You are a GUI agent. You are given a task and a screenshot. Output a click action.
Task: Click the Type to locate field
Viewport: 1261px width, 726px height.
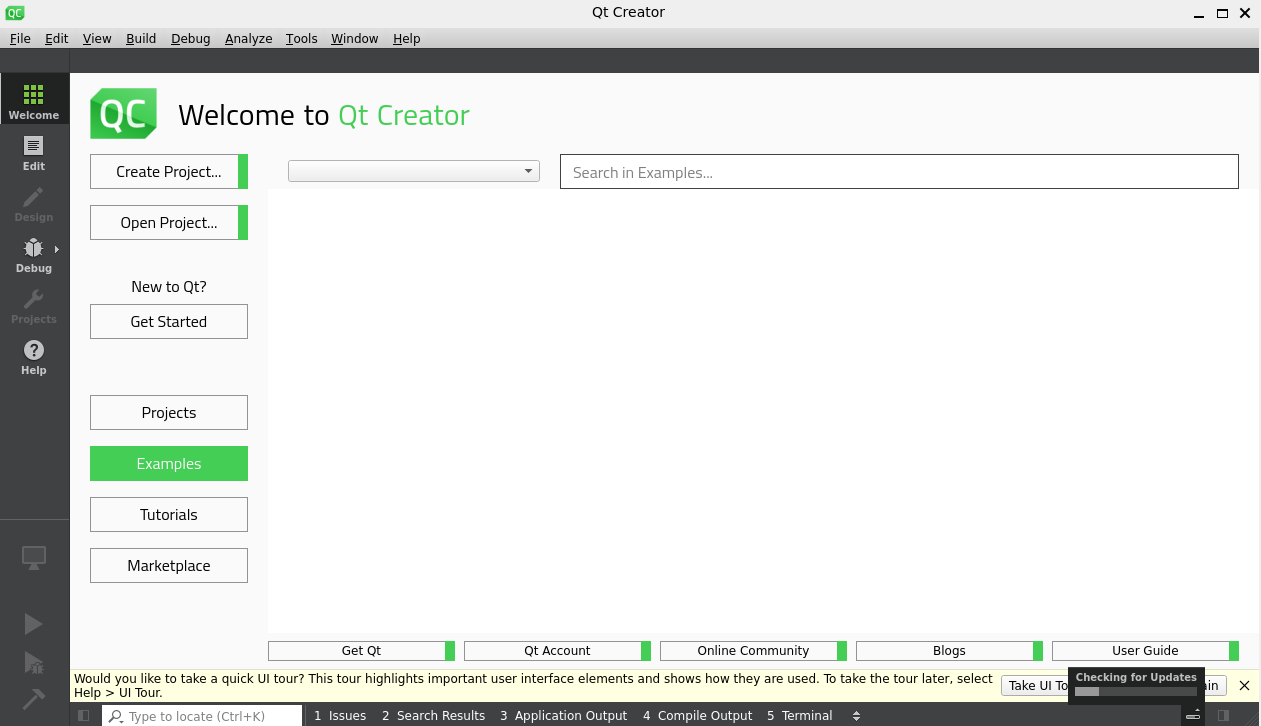[202, 715]
